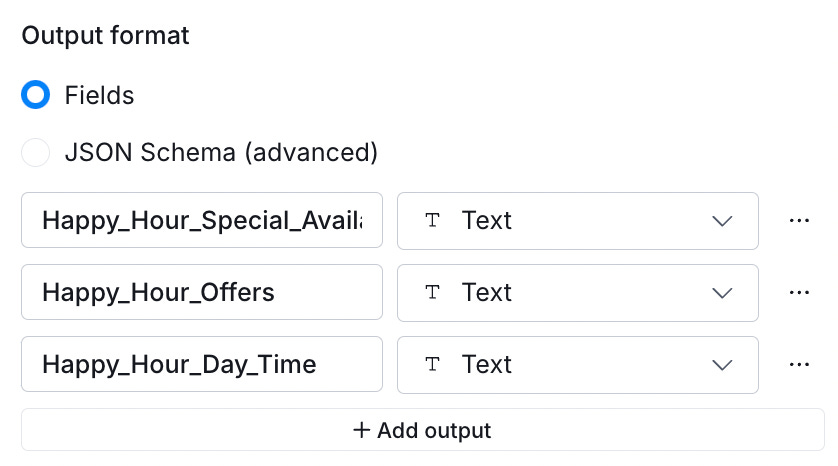The image size is (838, 466).
Task: Select the Fields radio button
Action: [36, 96]
